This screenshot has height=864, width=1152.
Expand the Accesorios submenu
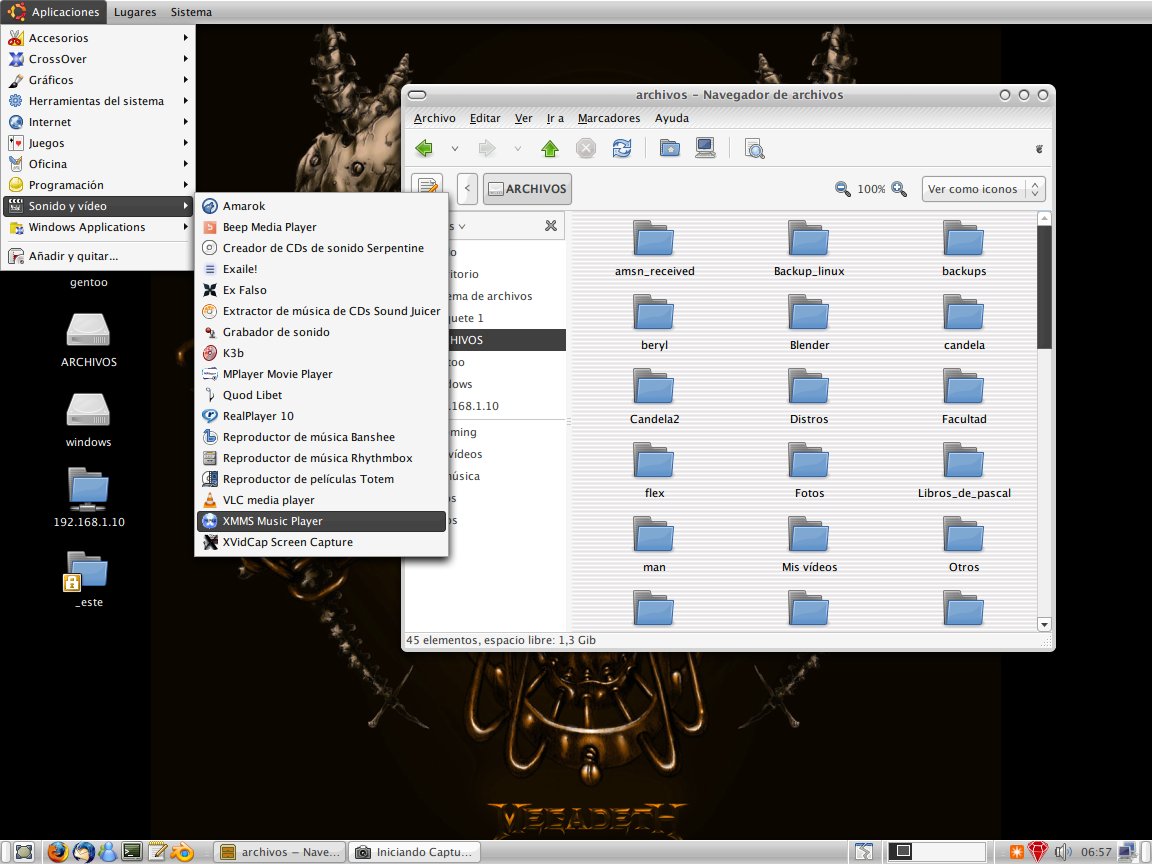[98, 37]
